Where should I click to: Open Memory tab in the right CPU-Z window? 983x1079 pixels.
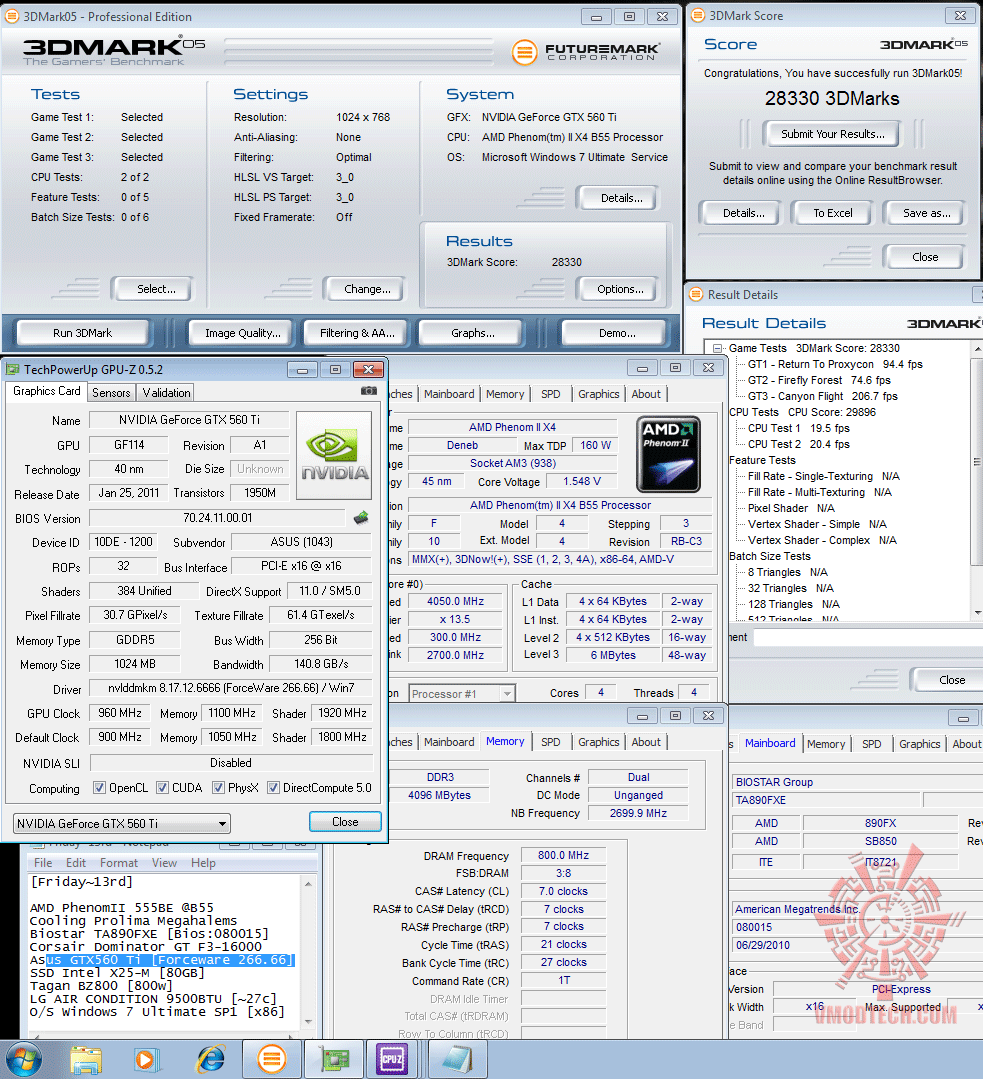point(825,744)
